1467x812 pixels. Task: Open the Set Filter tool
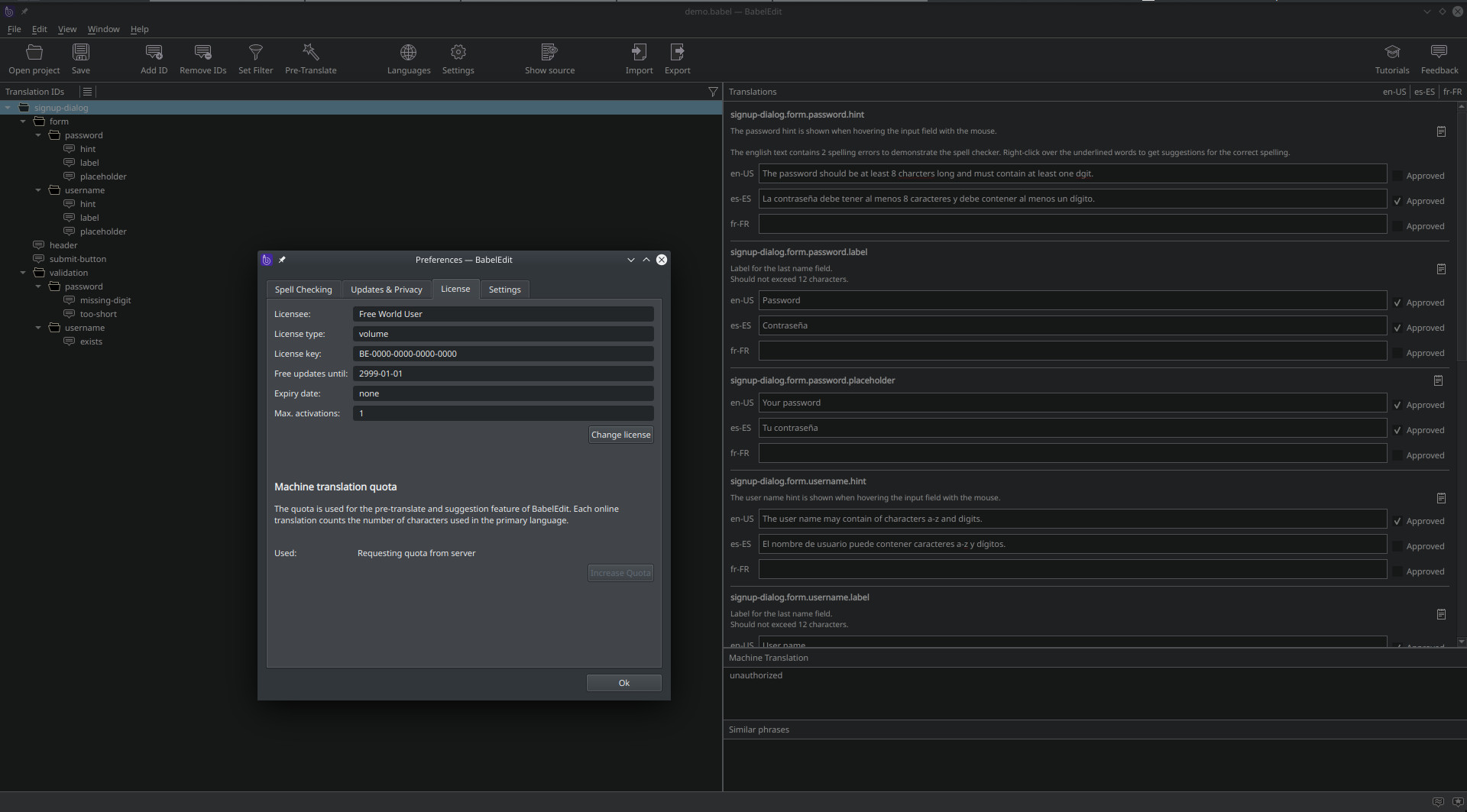click(x=255, y=60)
